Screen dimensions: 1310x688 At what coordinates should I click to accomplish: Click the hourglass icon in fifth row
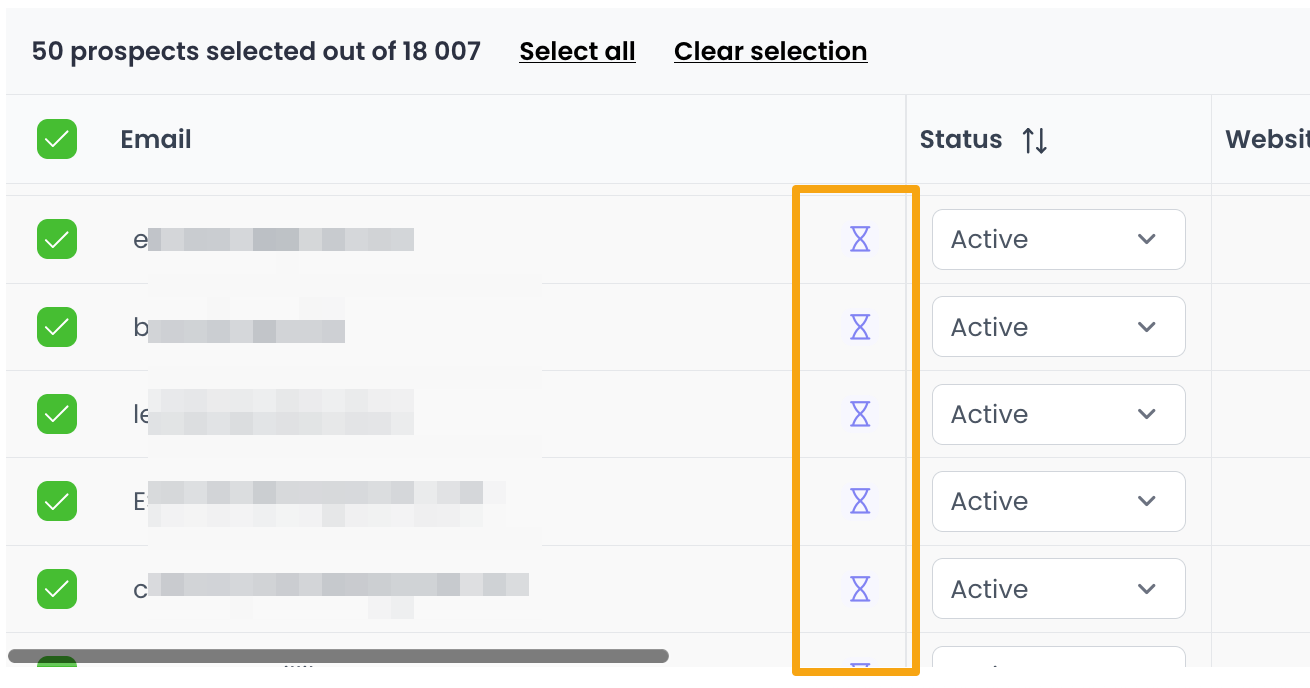point(860,589)
